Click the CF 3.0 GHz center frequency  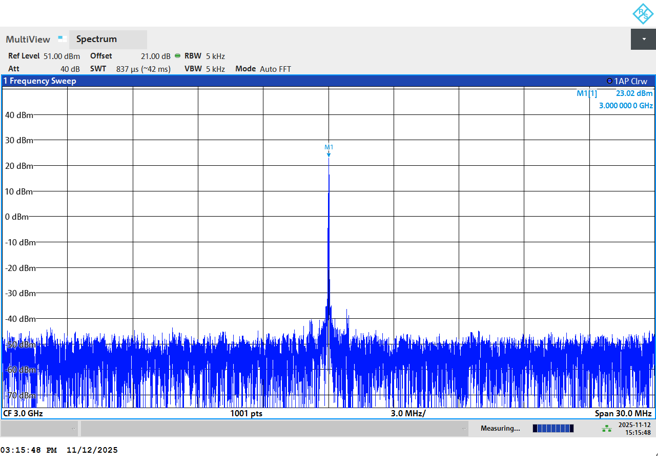(24, 413)
